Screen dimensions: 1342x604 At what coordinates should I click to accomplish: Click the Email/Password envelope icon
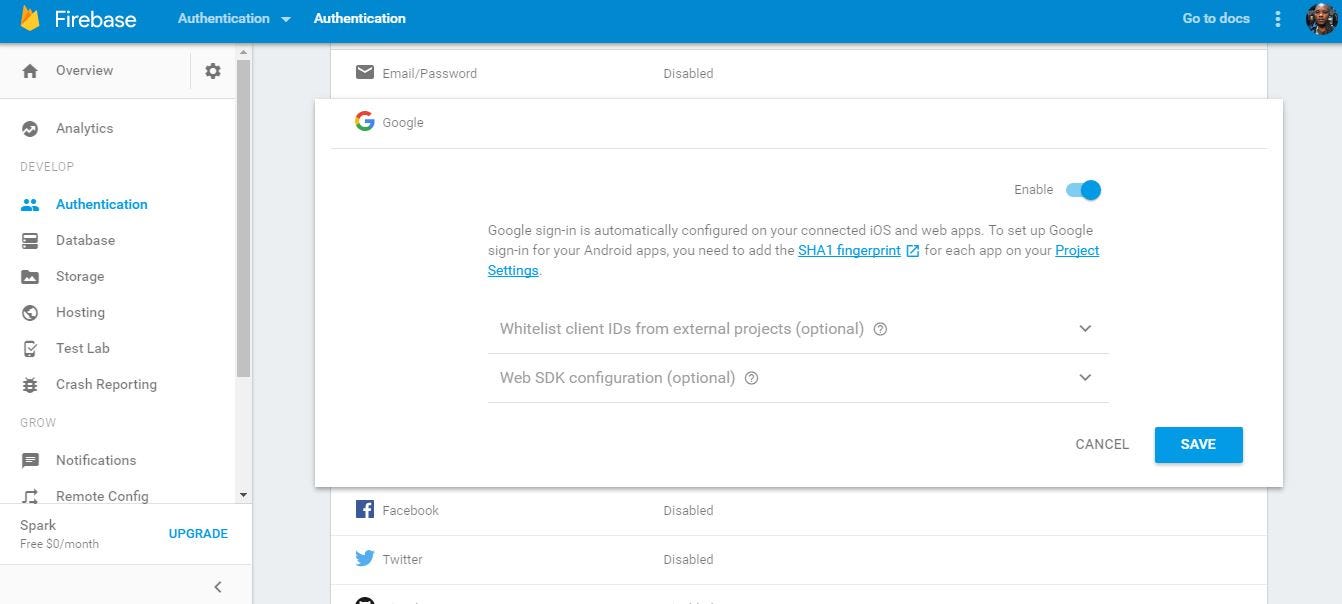(x=365, y=72)
